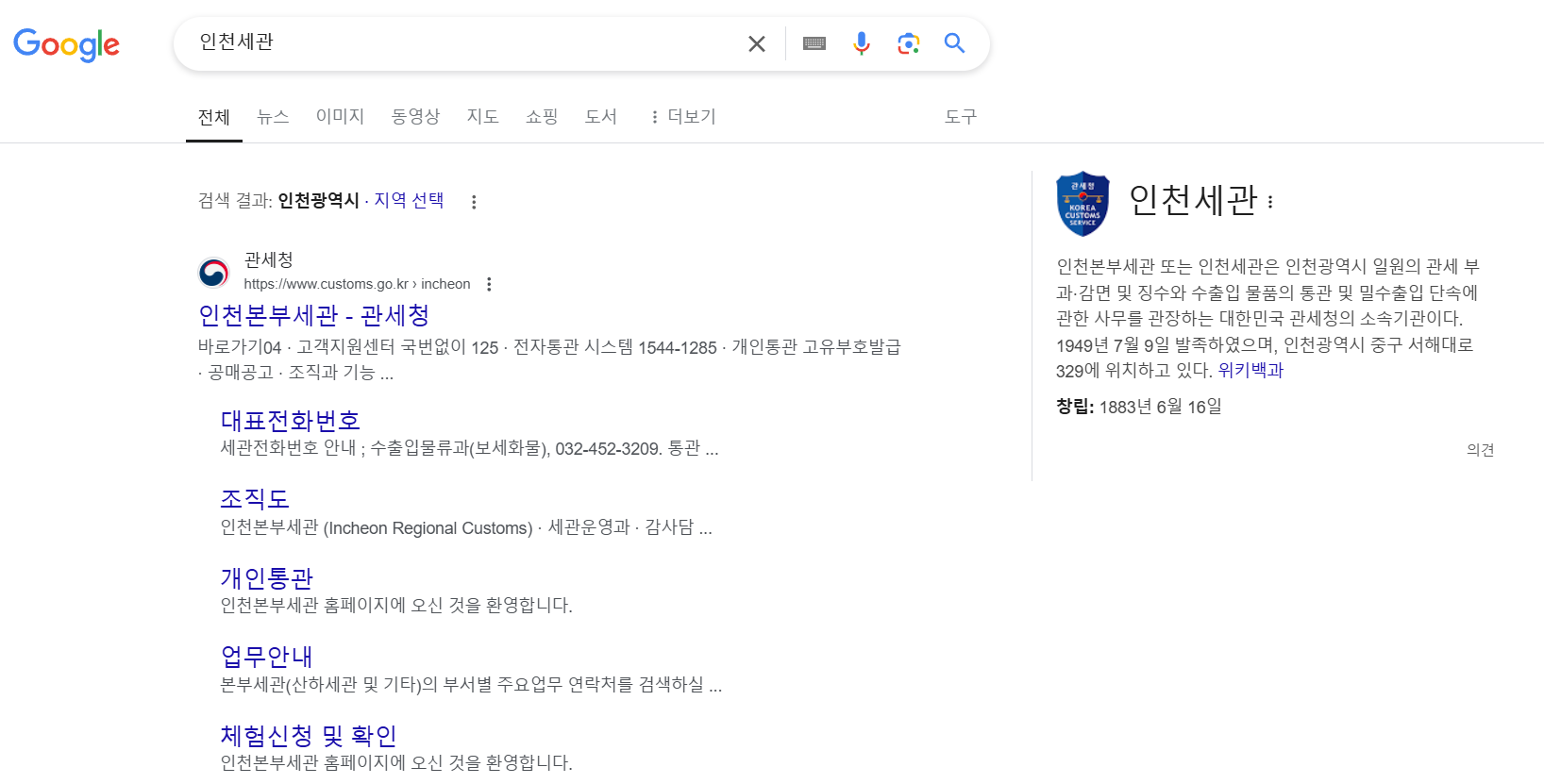Open three-dot menu beside customs.go.kr URL
The height and width of the screenshot is (784, 1544).
pos(489,284)
